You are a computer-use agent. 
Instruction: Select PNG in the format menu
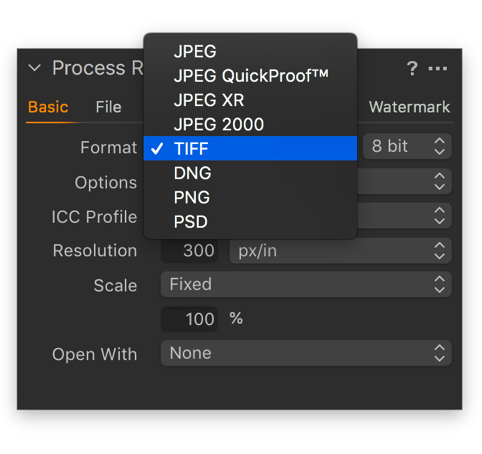click(x=250, y=197)
